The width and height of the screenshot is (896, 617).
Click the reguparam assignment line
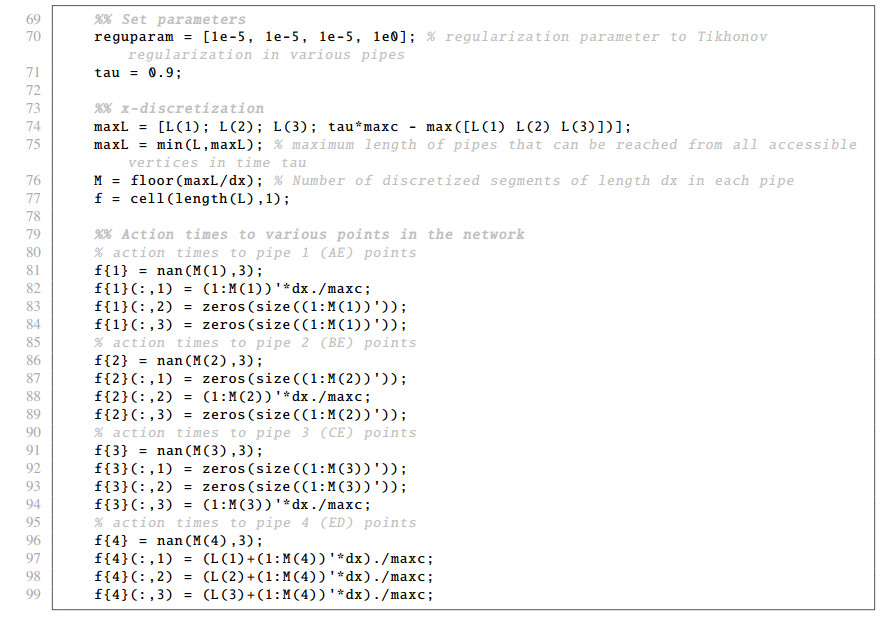tap(255, 36)
